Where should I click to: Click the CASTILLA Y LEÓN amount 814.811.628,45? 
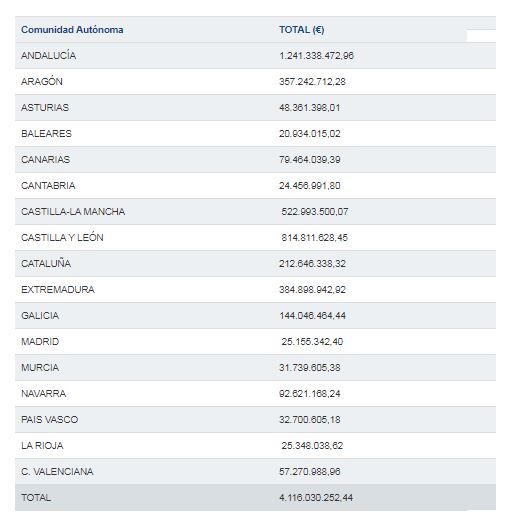point(314,238)
